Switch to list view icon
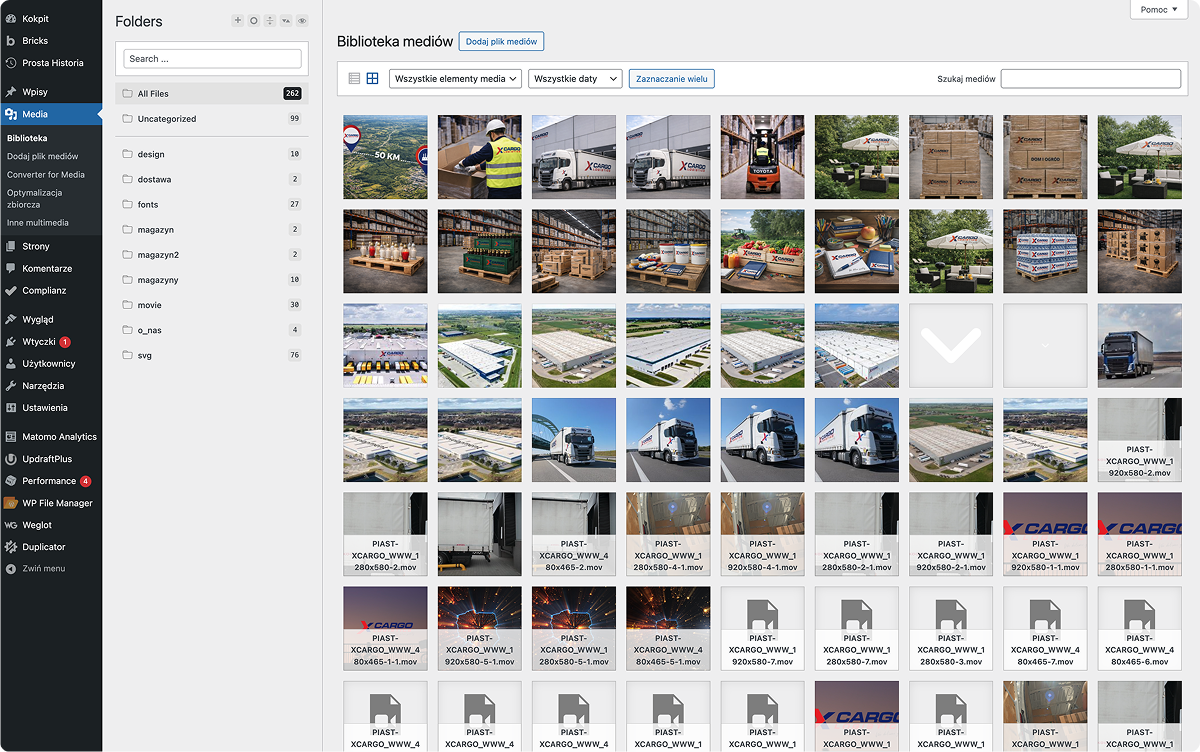Screen dimensions: 1200x752 [x=354, y=78]
